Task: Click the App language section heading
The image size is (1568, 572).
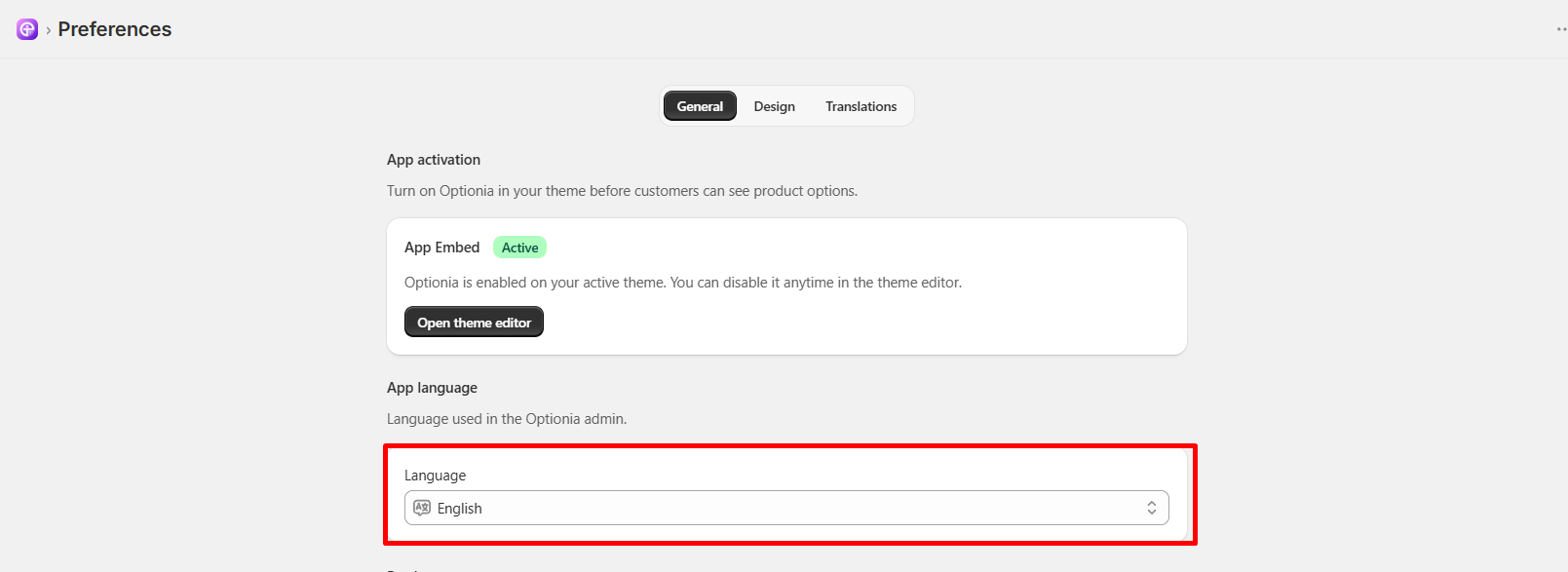Action: tap(432, 388)
